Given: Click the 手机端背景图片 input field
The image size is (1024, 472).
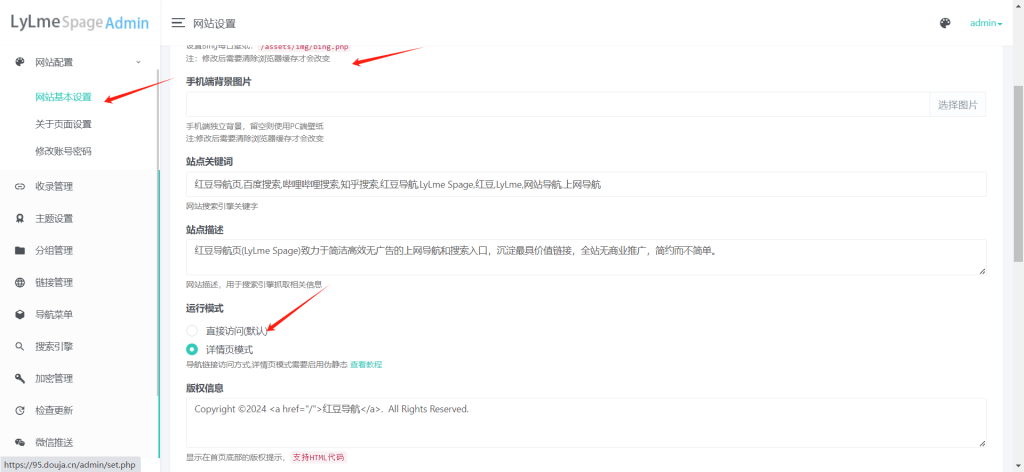Looking at the screenshot, I should [x=558, y=104].
